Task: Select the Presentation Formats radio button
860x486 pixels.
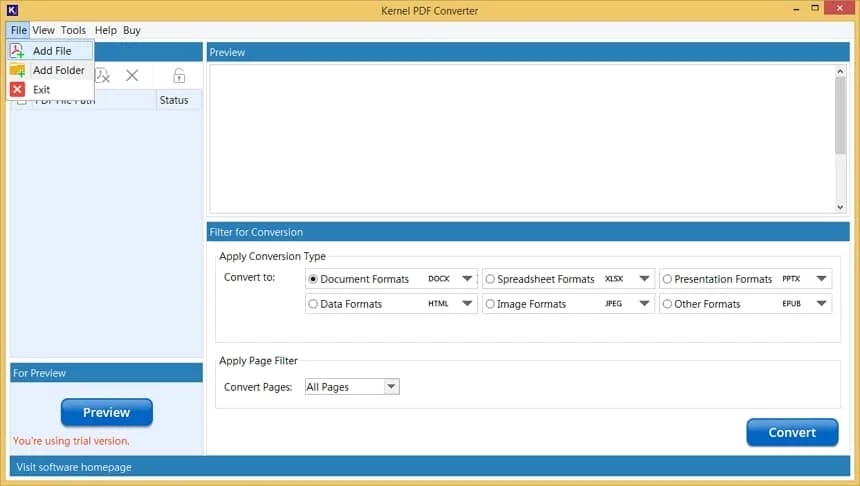Action: [667, 279]
